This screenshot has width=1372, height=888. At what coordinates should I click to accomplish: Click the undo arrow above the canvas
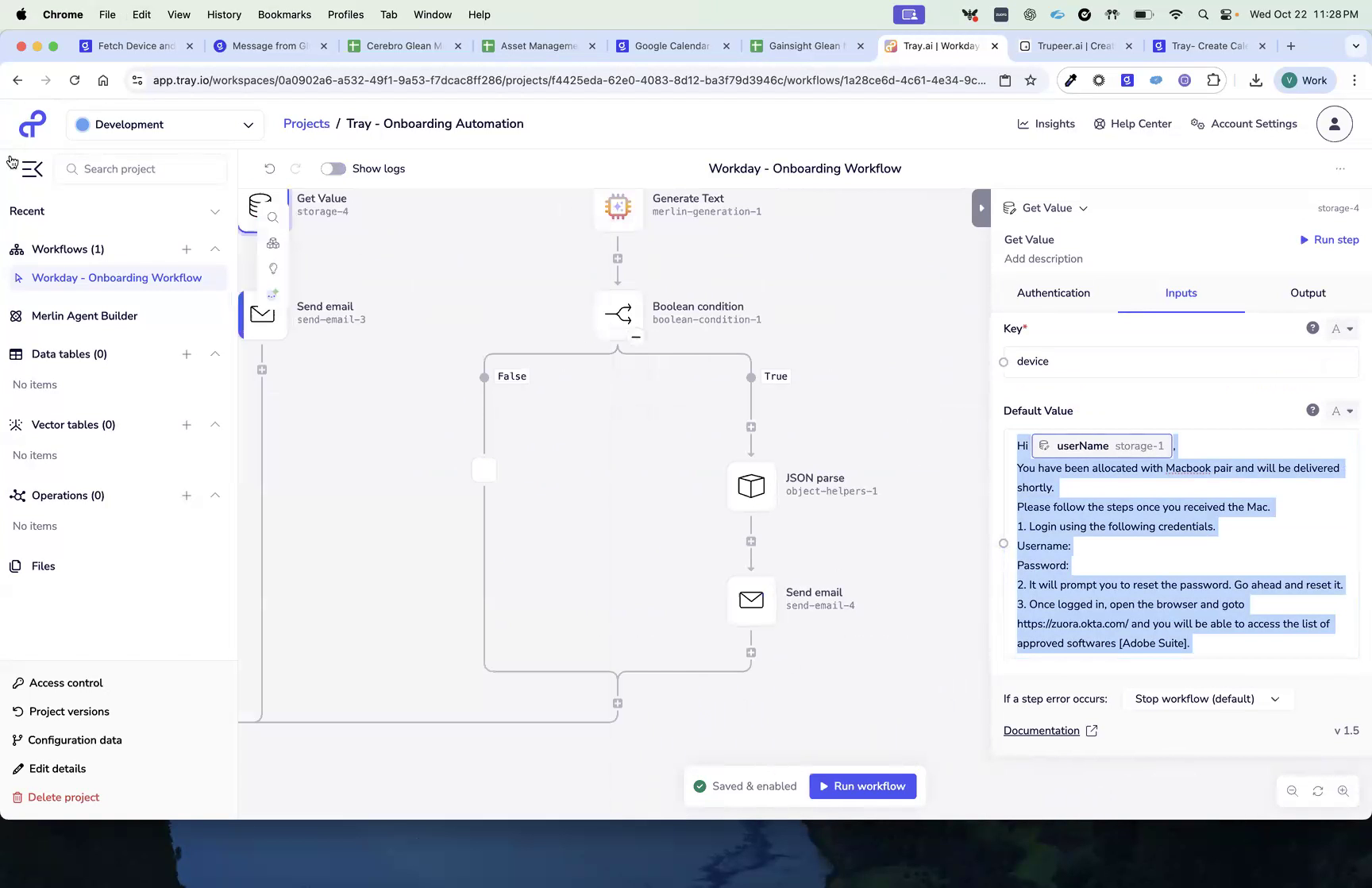[x=270, y=168]
